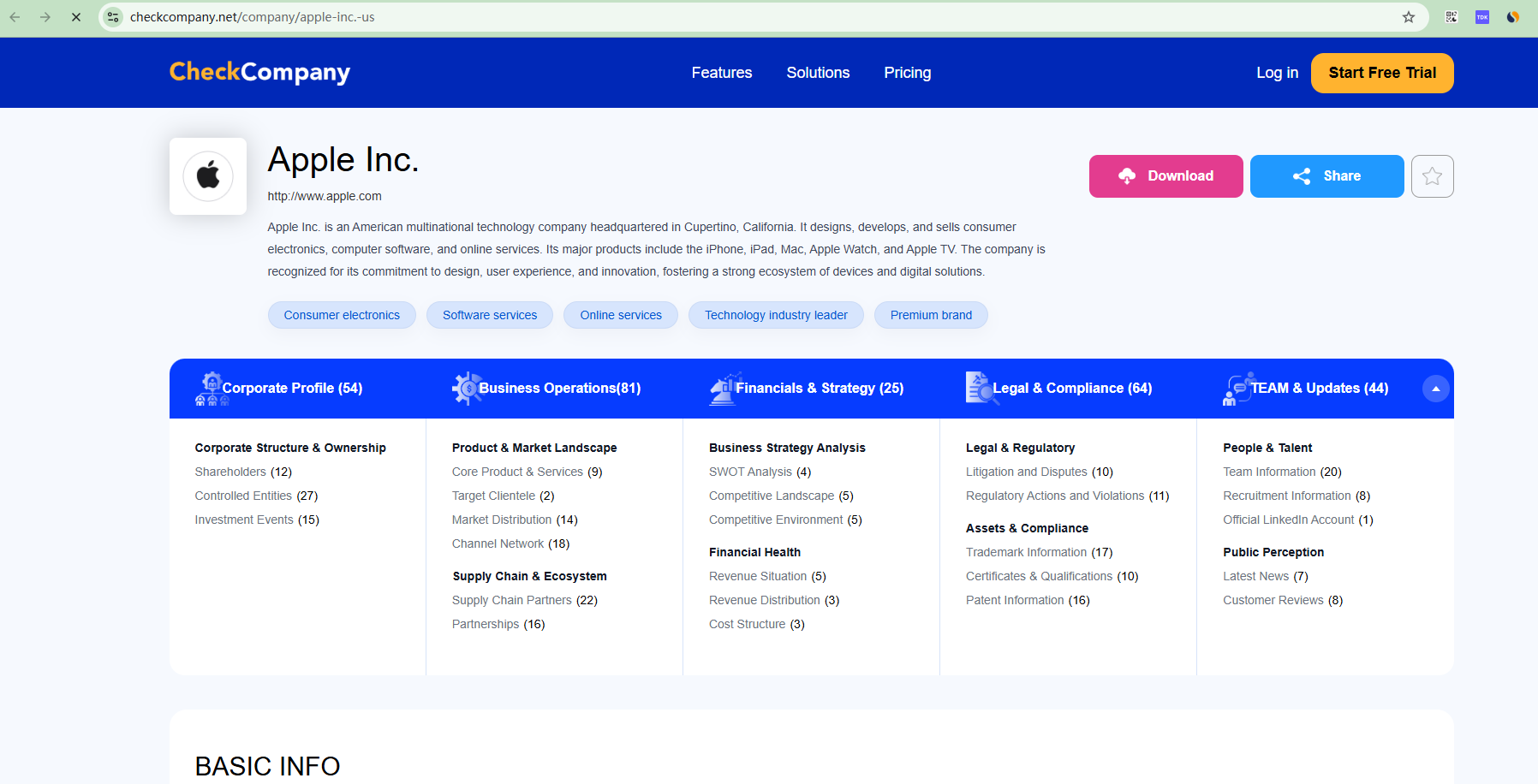This screenshot has height=784, width=1538.
Task: Select the Consumer electronics tag
Action: [x=341, y=315]
